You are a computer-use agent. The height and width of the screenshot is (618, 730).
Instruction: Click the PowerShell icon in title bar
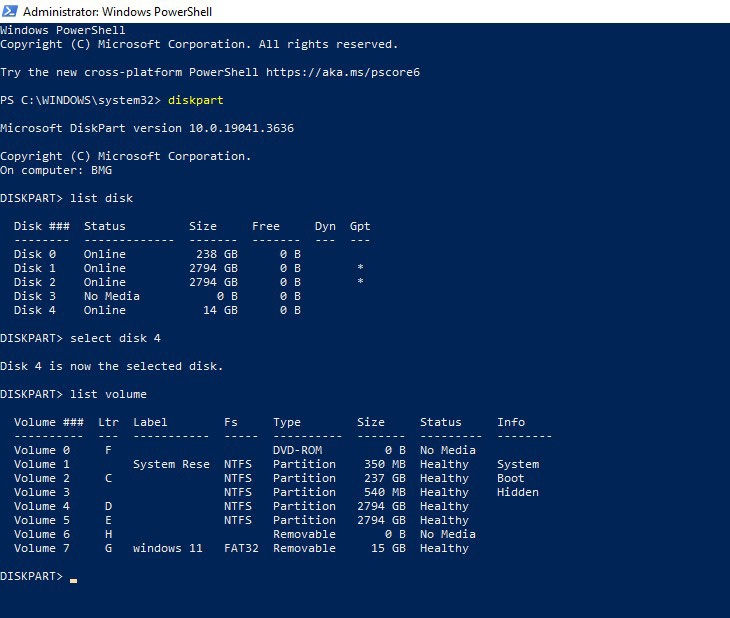coord(10,11)
